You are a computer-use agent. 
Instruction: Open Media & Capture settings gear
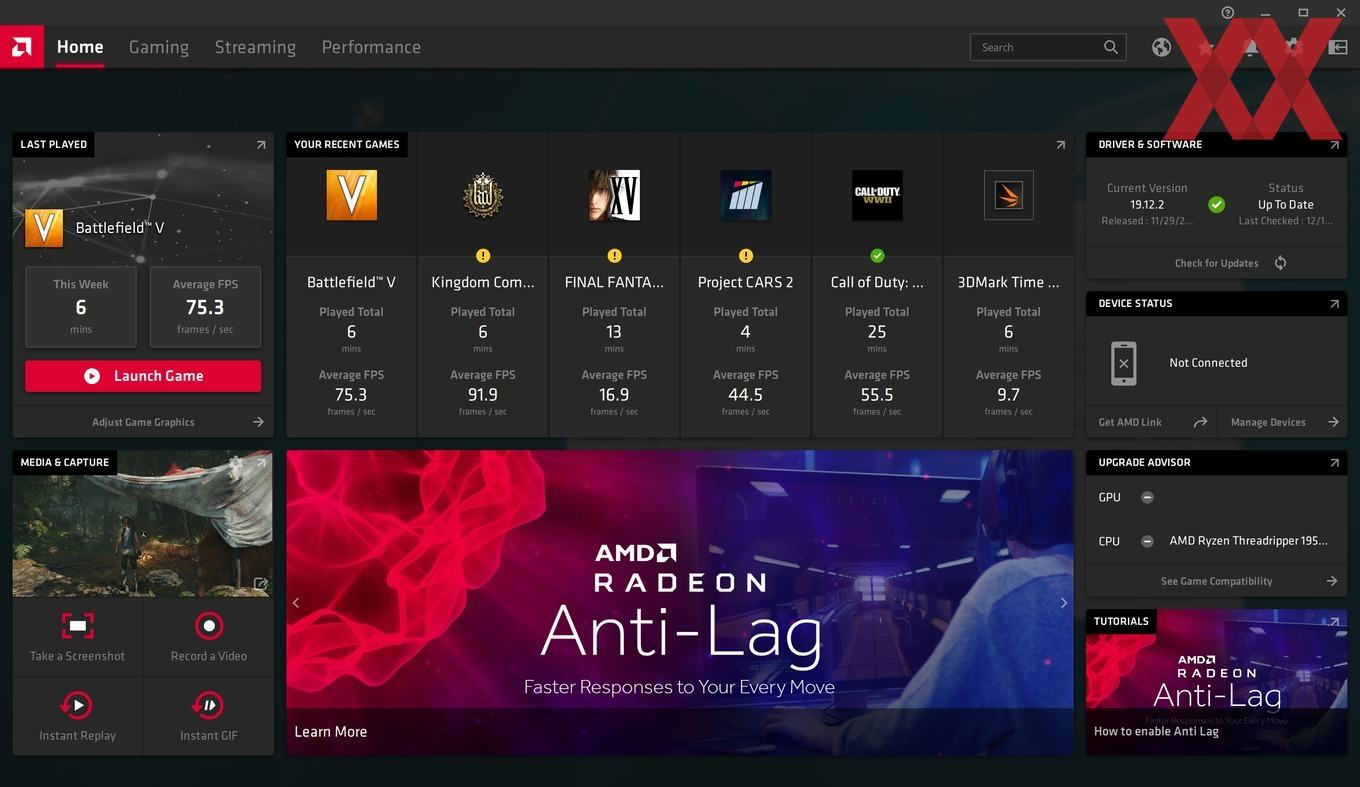236,463
